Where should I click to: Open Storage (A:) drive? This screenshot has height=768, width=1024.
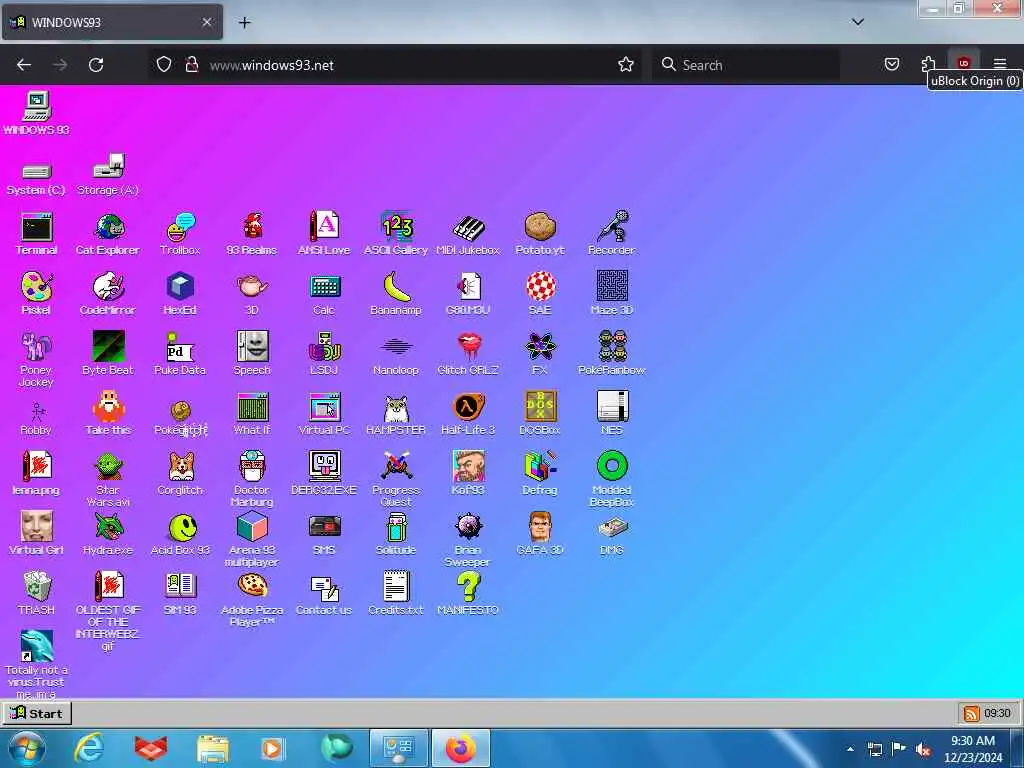pyautogui.click(x=108, y=174)
